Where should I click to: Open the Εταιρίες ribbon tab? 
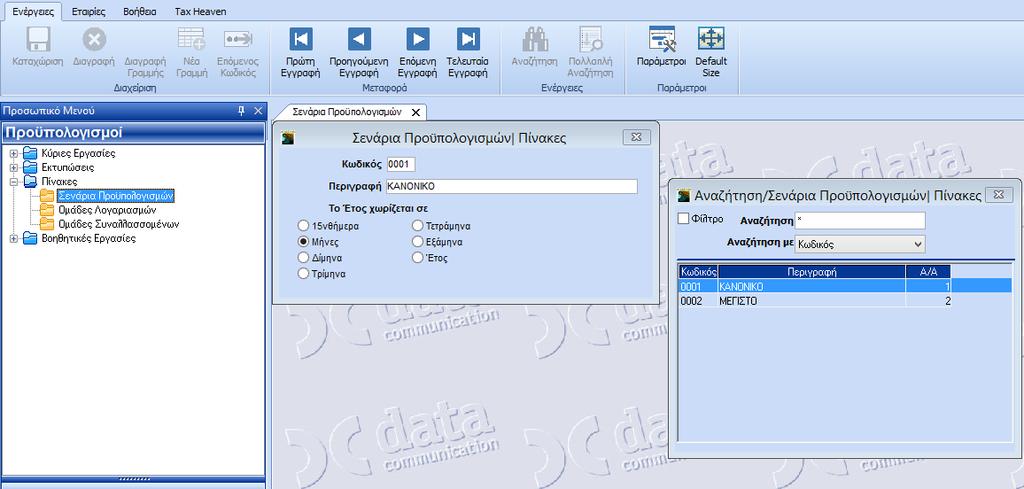[x=89, y=11]
